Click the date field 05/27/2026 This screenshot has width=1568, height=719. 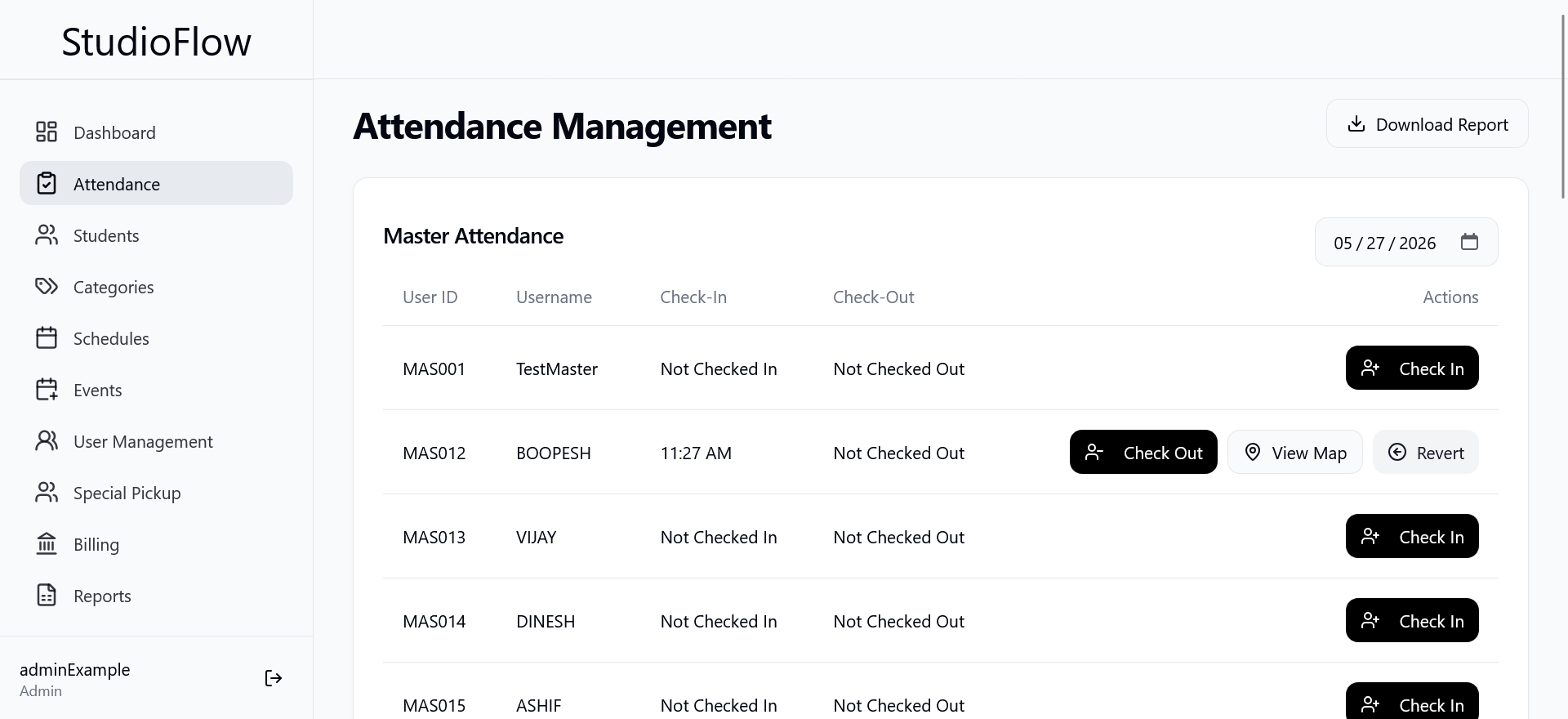(1406, 242)
